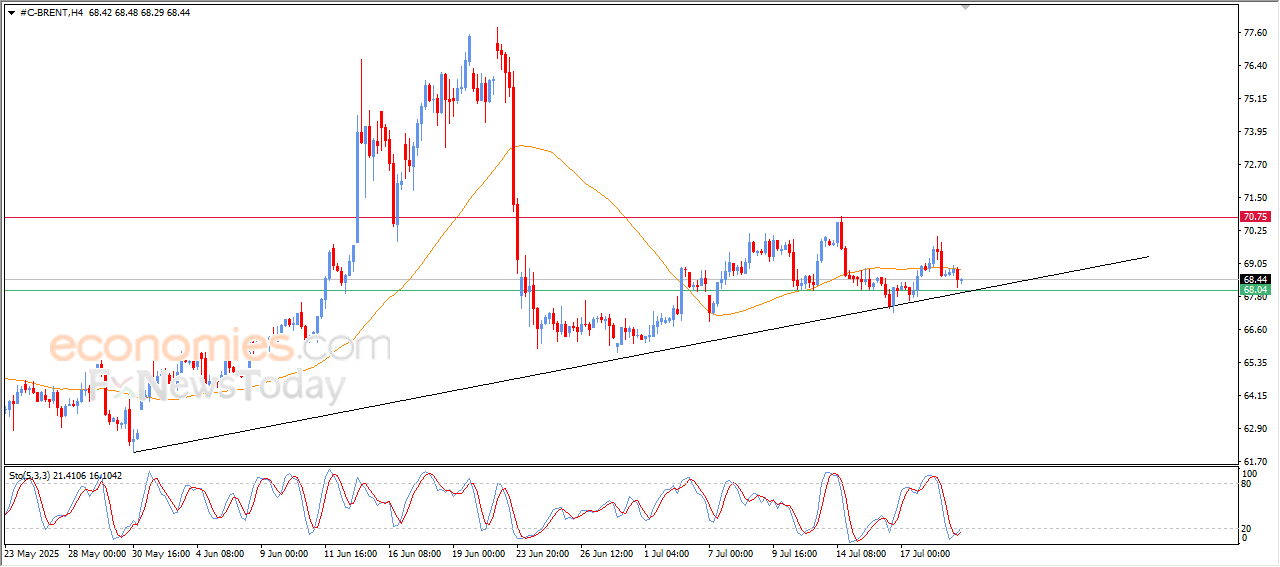Click price scale value 64.15
The height and width of the screenshot is (567, 1280).
click(x=1254, y=396)
